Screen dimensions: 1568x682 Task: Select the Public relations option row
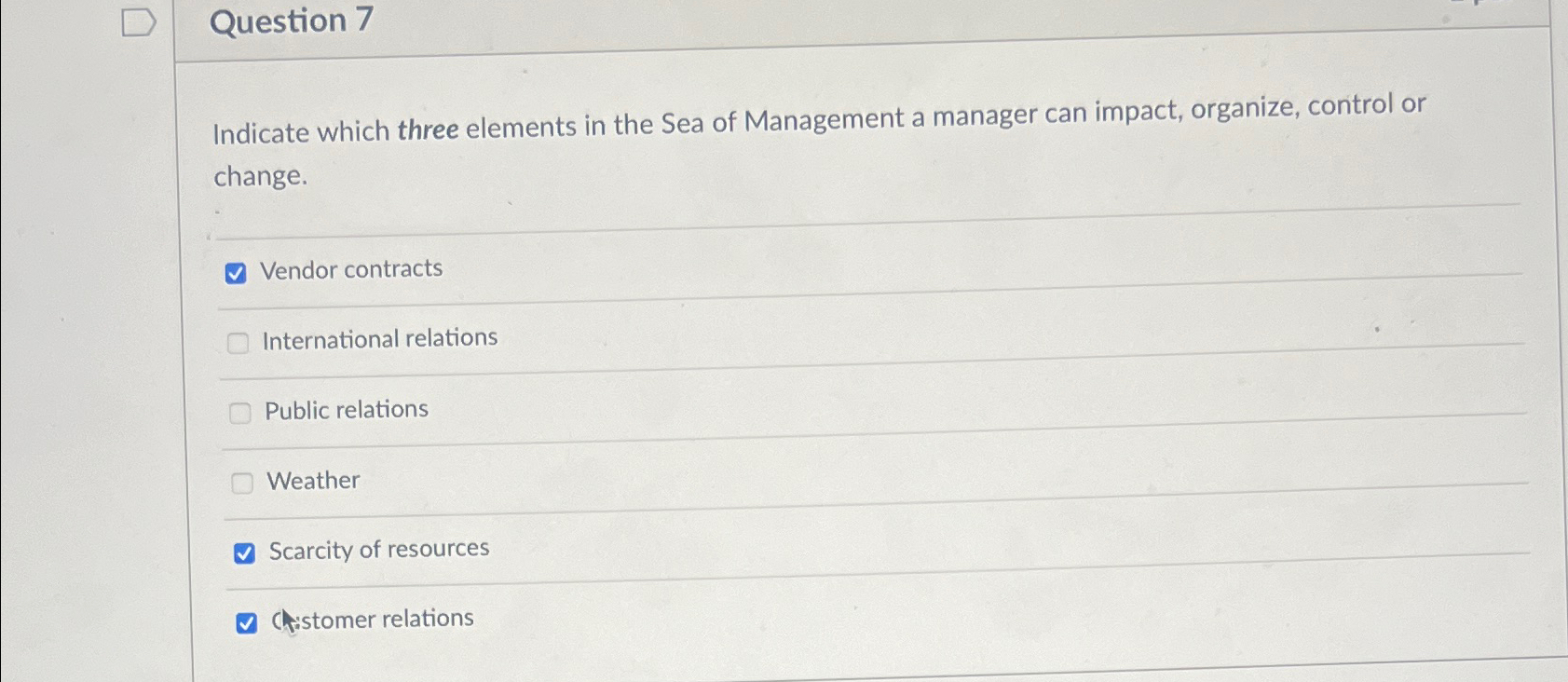click(345, 409)
